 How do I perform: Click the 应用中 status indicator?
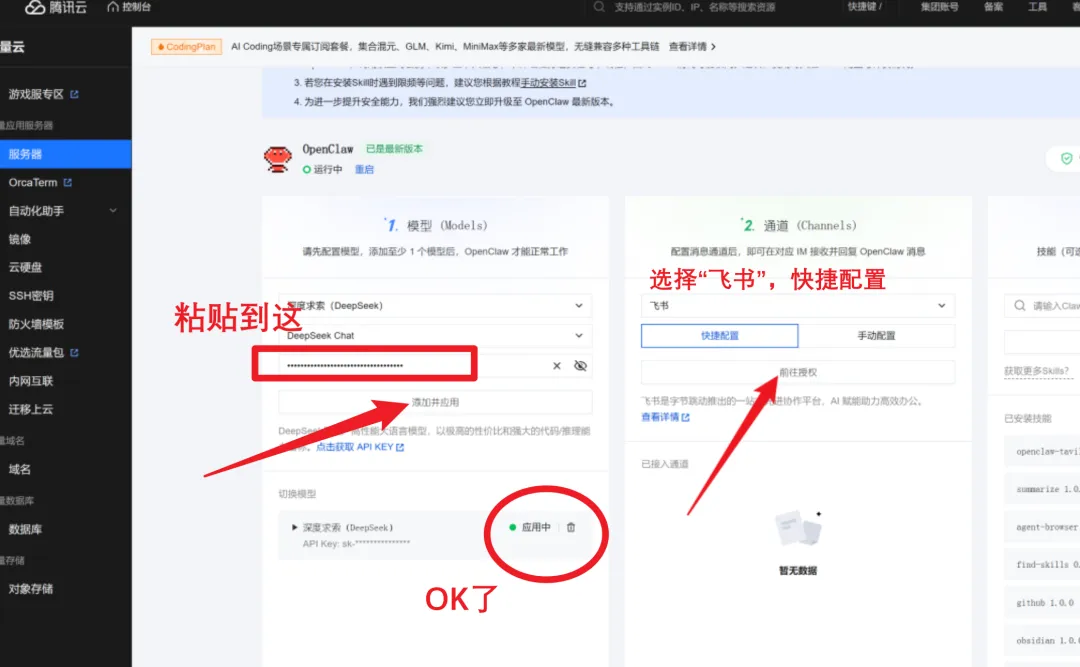coord(530,528)
